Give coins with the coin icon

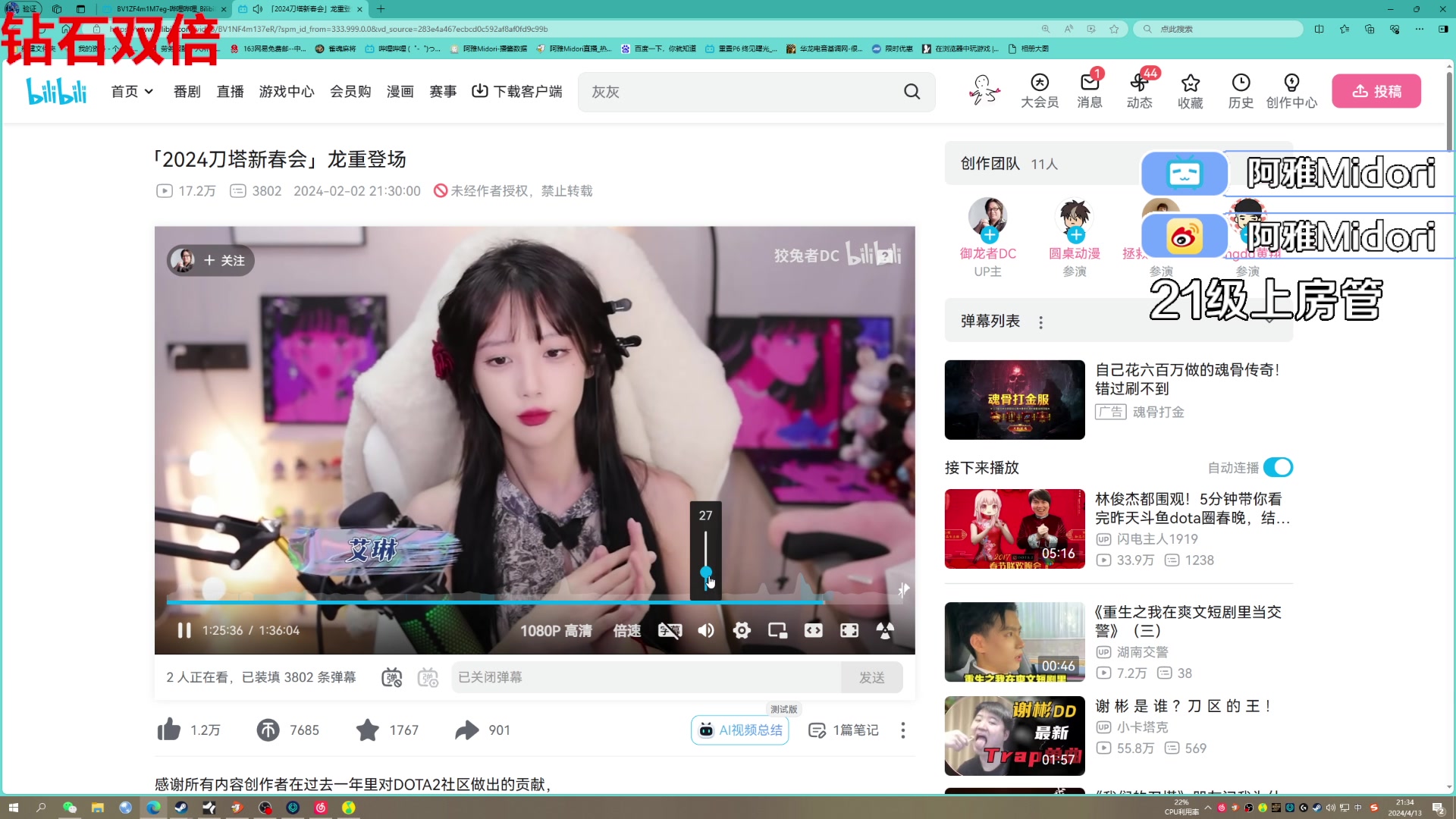[268, 730]
